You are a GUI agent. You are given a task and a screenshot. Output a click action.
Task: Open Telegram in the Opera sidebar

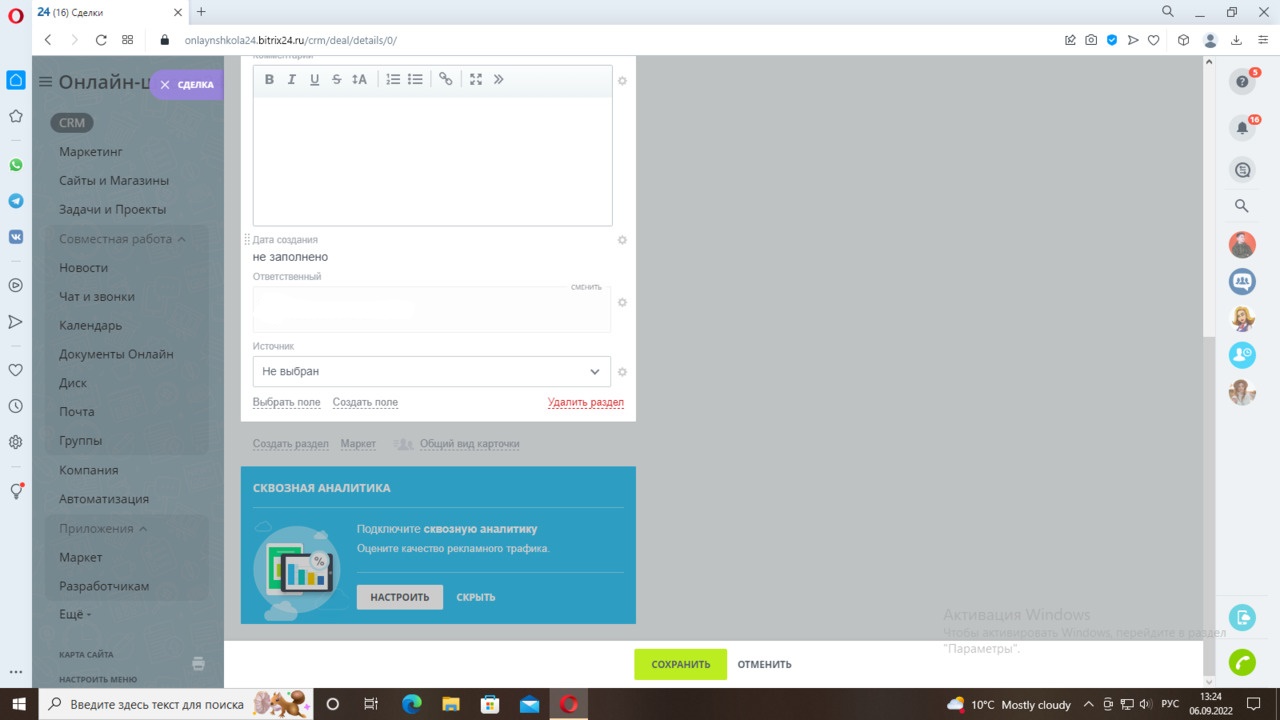16,201
